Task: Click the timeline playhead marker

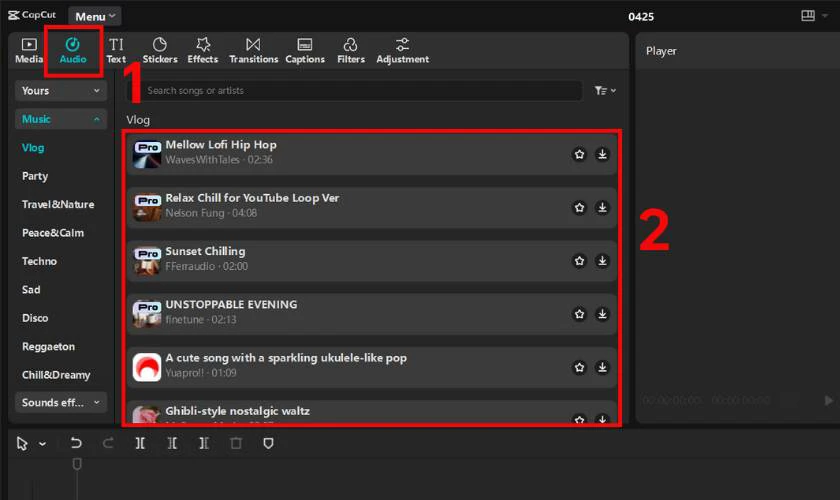Action: click(x=77, y=464)
